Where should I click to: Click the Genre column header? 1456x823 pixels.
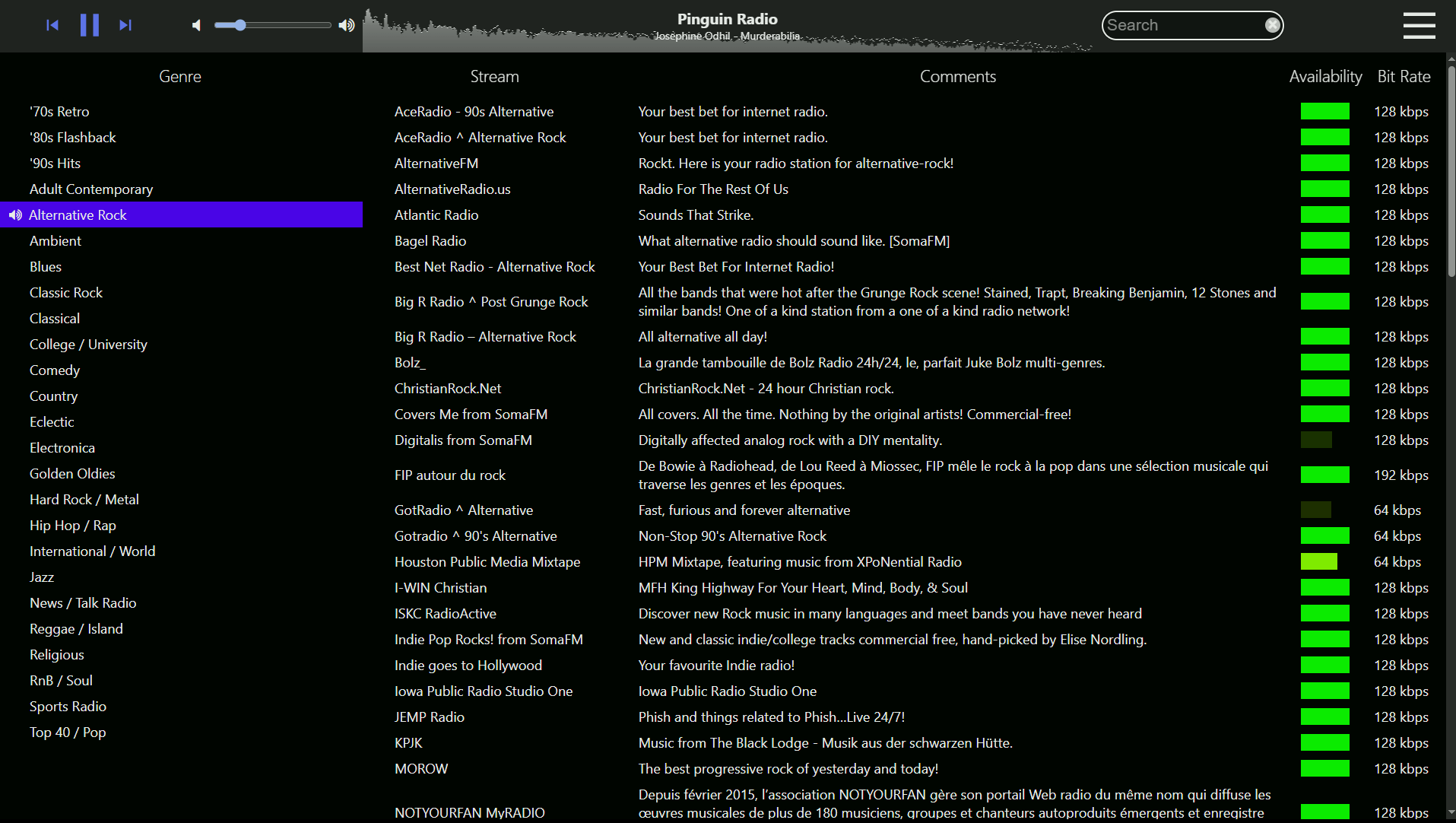pyautogui.click(x=179, y=76)
